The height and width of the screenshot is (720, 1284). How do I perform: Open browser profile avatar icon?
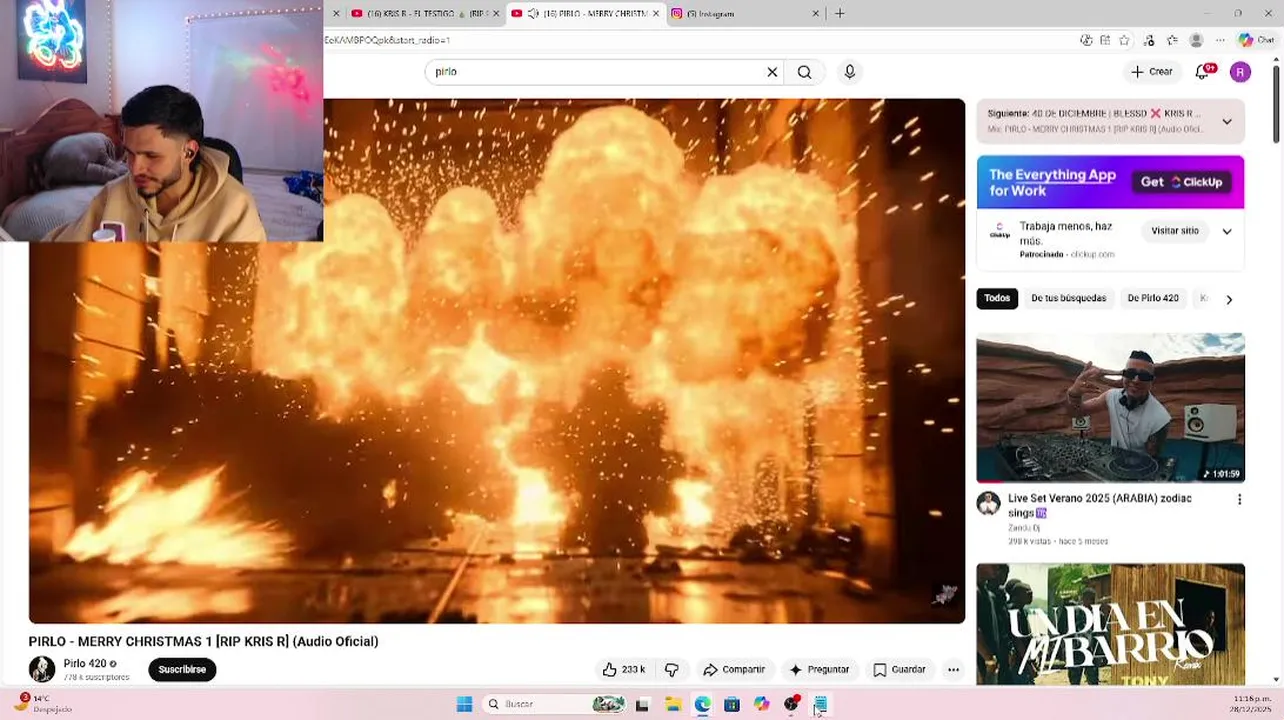click(x=1196, y=40)
